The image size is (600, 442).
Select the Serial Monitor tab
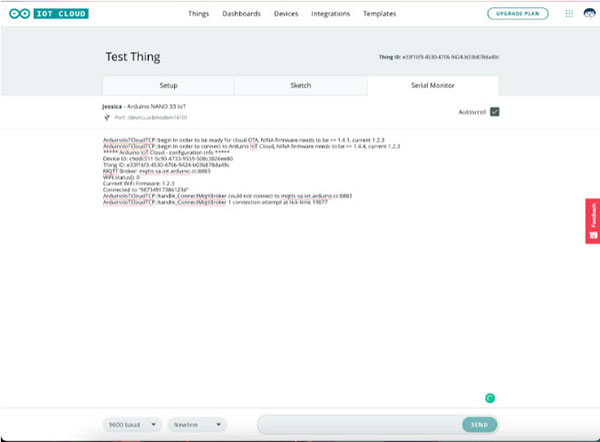click(431, 85)
